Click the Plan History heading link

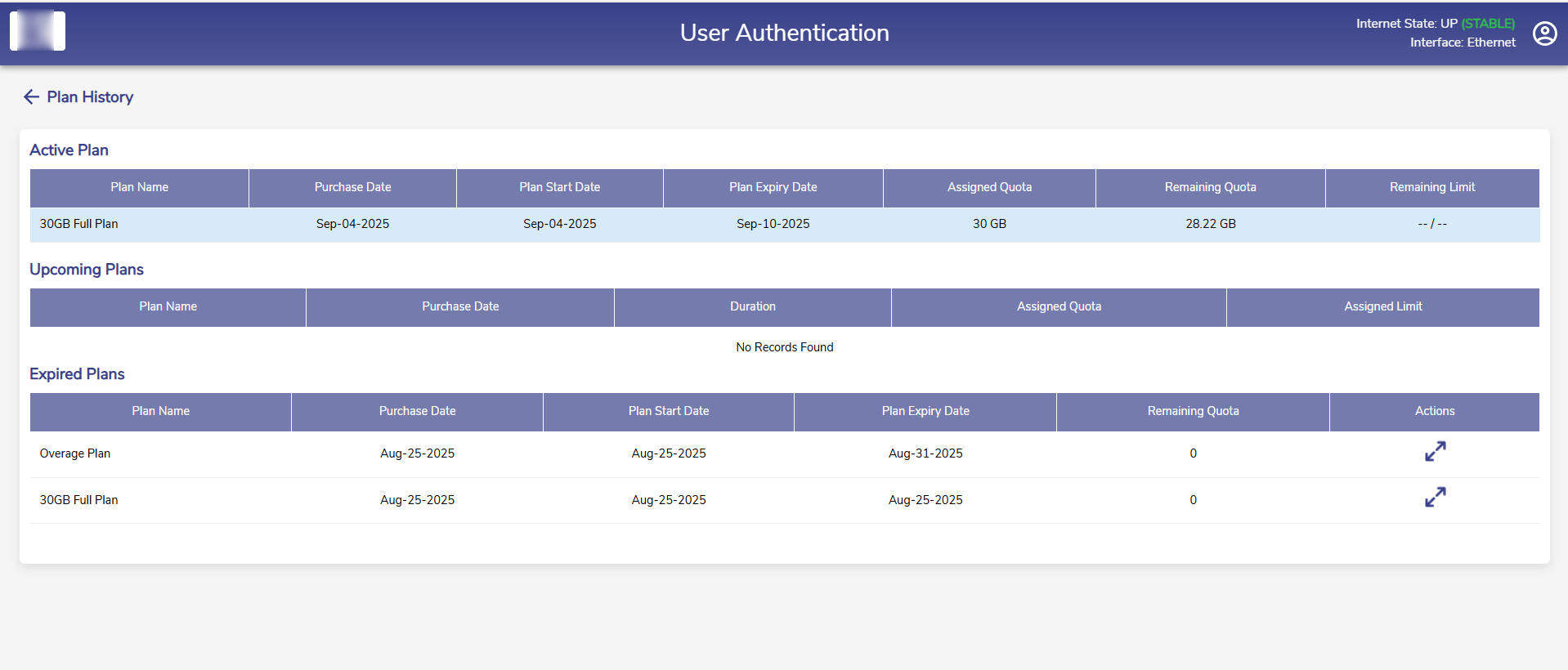pyautogui.click(x=90, y=97)
